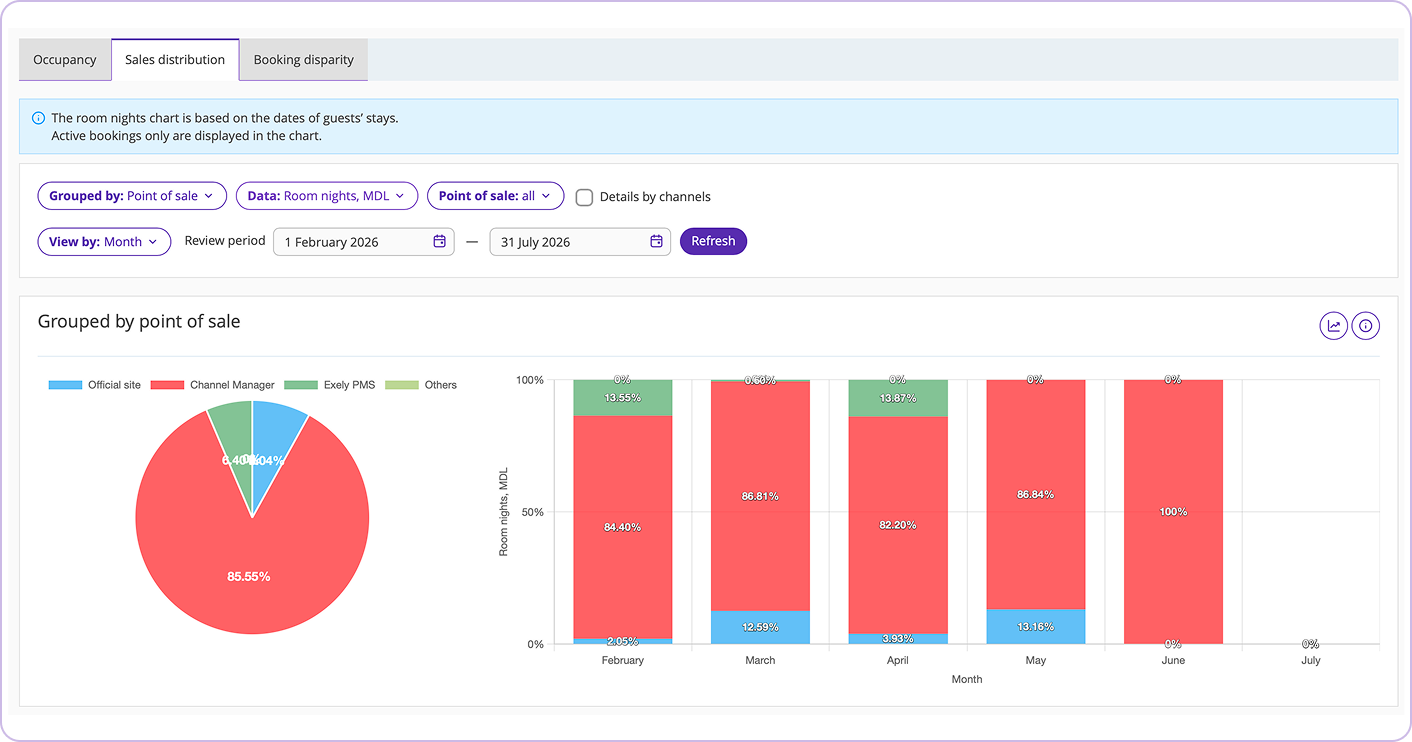Expand the Grouped by: Point of sale dropdown

tap(132, 196)
